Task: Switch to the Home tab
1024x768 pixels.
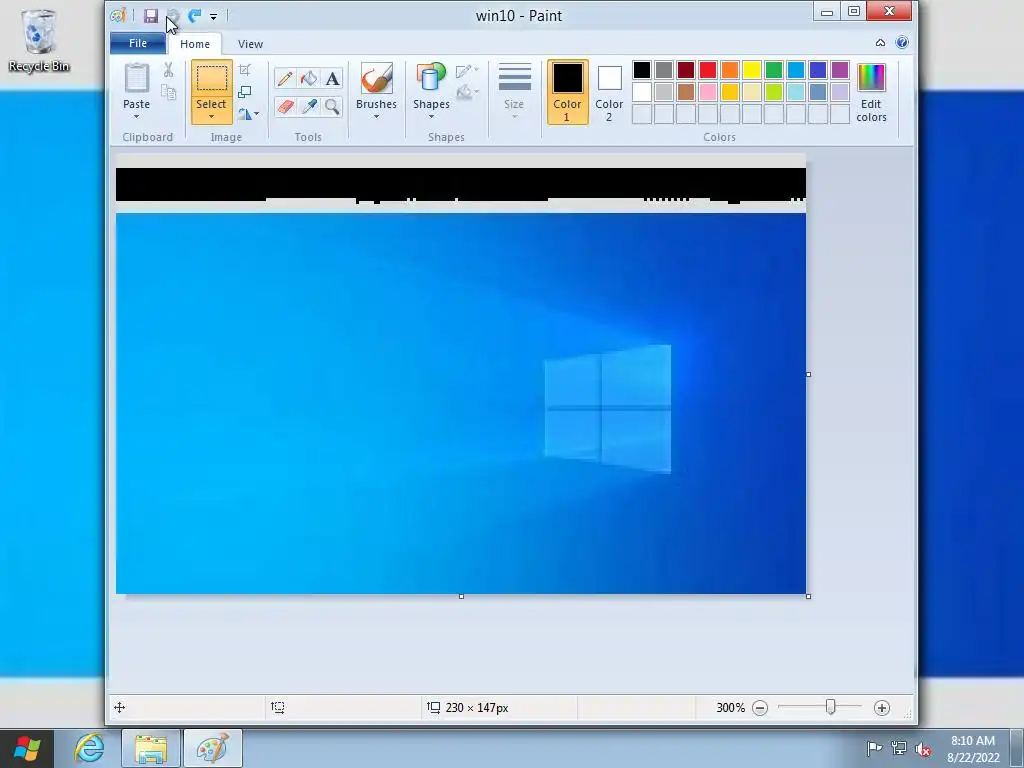Action: pyautogui.click(x=195, y=44)
